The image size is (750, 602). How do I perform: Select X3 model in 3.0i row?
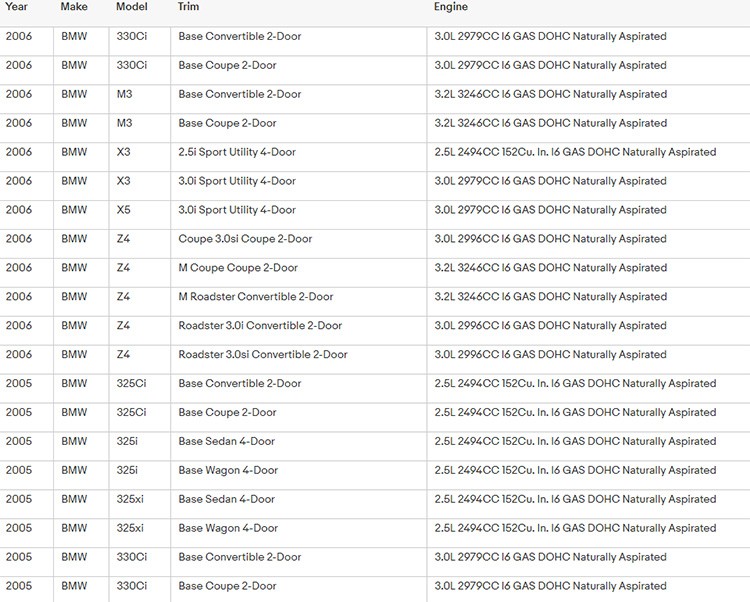123,181
